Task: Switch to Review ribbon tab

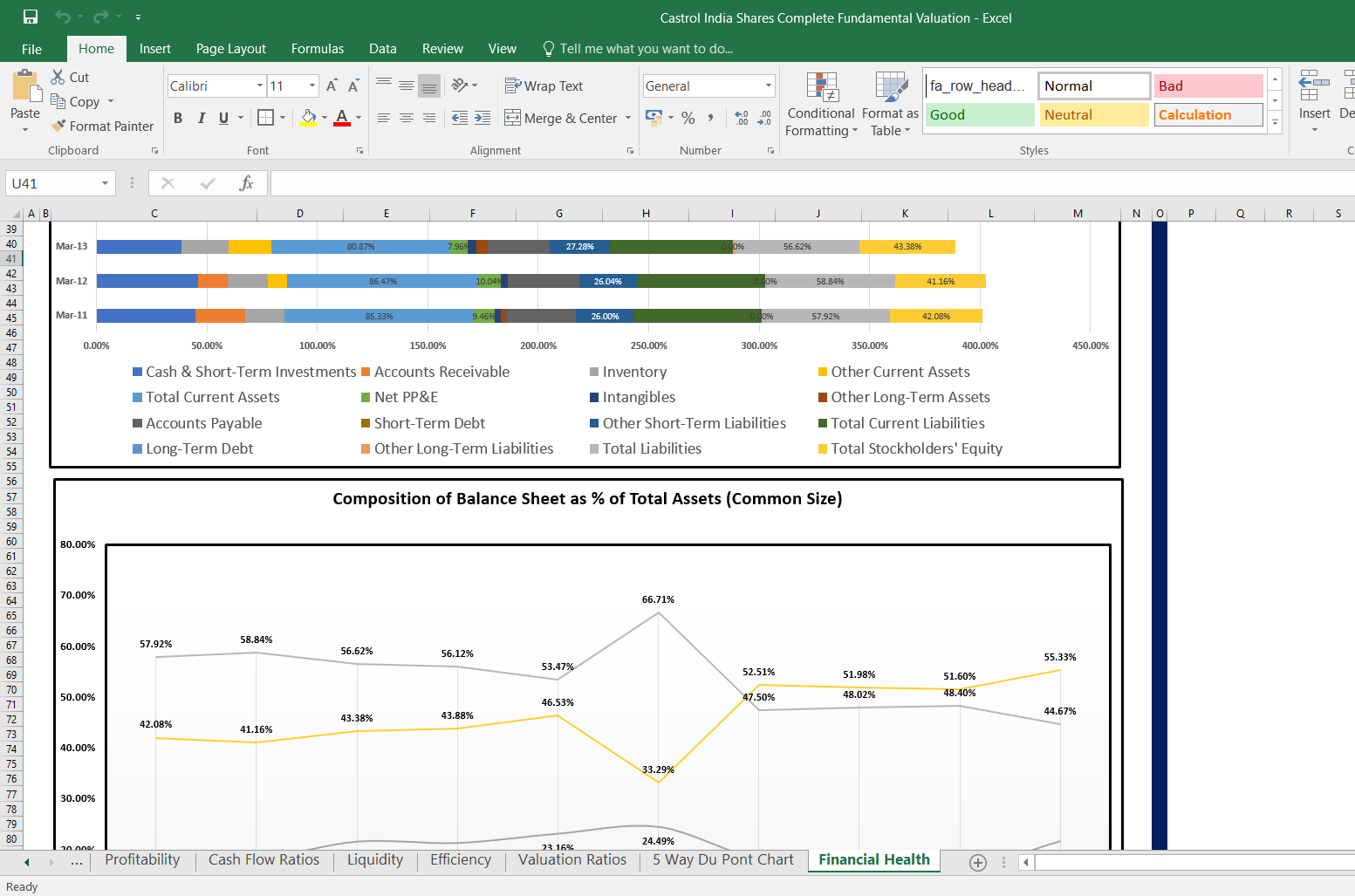Action: pyautogui.click(x=442, y=49)
